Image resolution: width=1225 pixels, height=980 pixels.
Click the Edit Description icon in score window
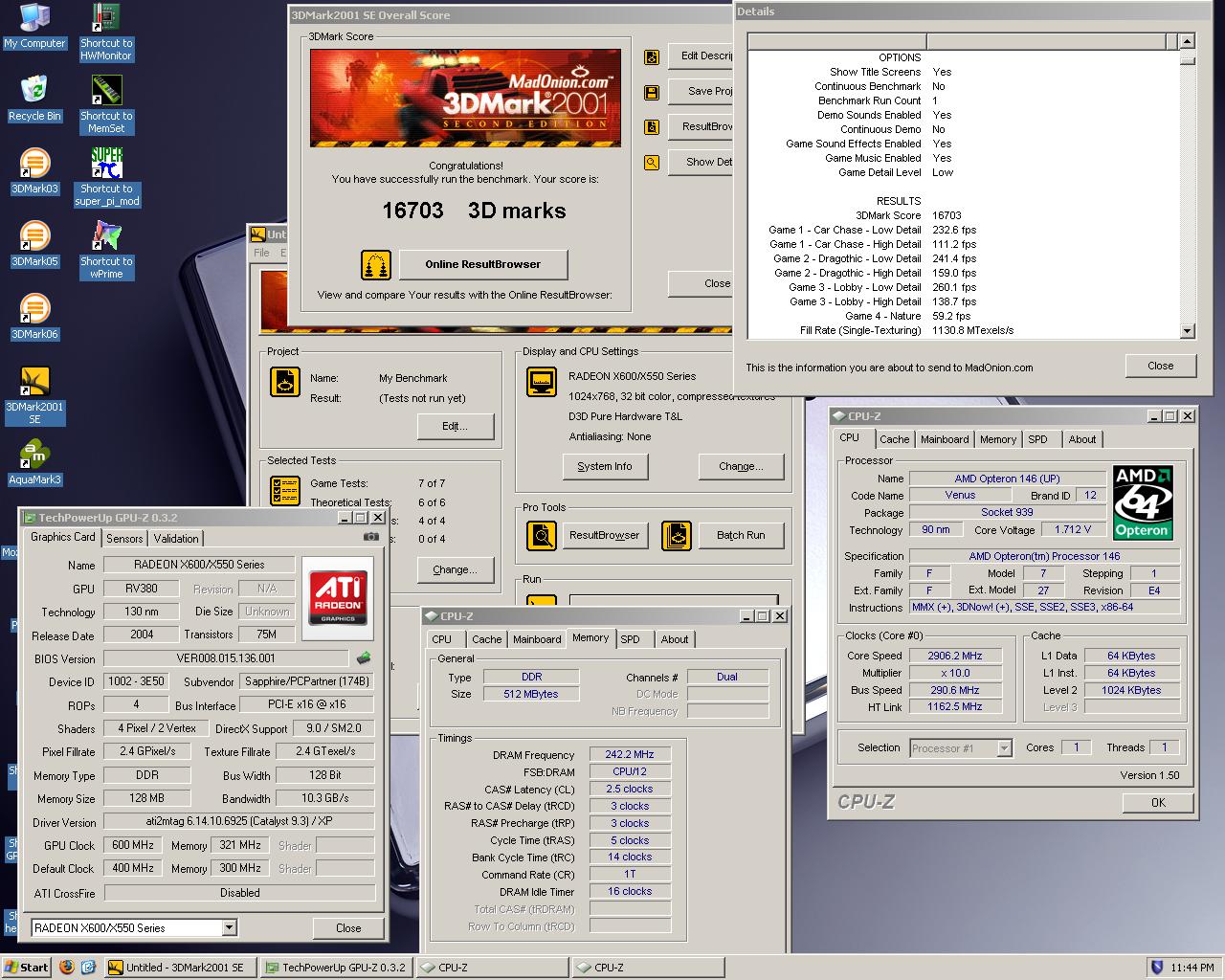(x=652, y=57)
